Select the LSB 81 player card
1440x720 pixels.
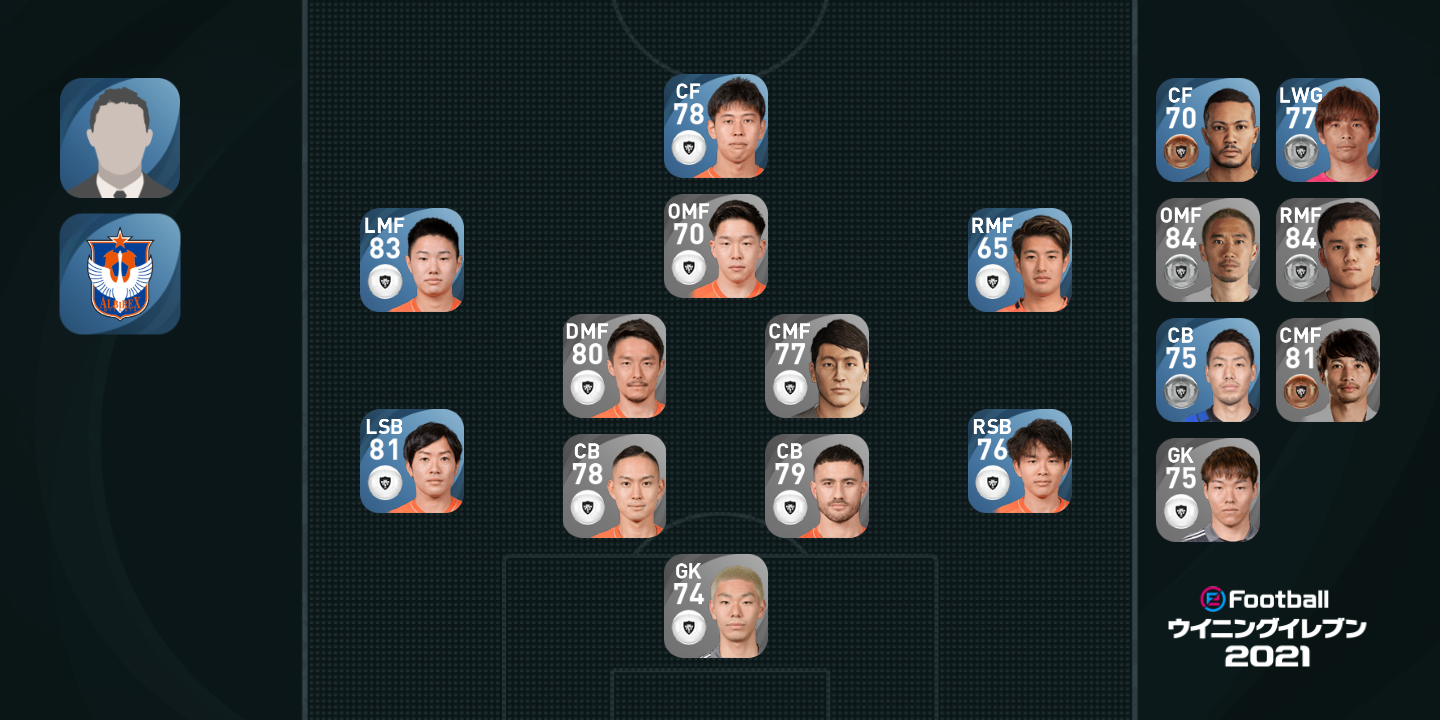pos(412,461)
